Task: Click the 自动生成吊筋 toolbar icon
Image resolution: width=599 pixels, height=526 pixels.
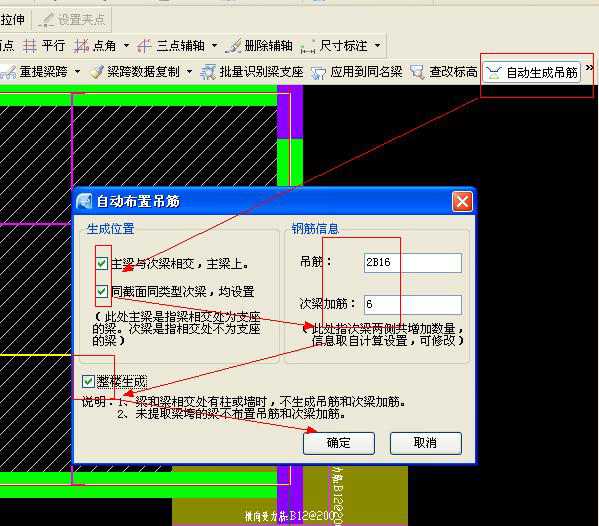Action: [494, 72]
